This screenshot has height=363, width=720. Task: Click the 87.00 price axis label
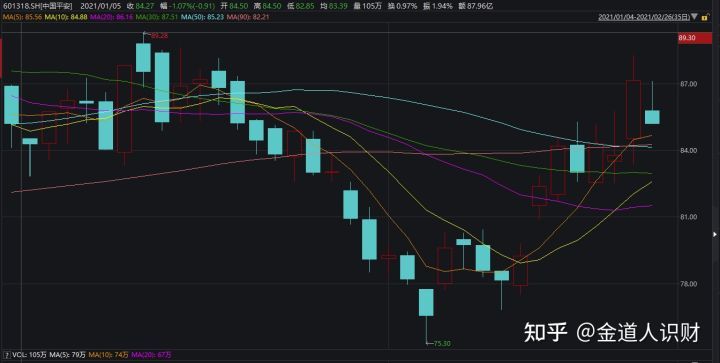click(x=689, y=84)
